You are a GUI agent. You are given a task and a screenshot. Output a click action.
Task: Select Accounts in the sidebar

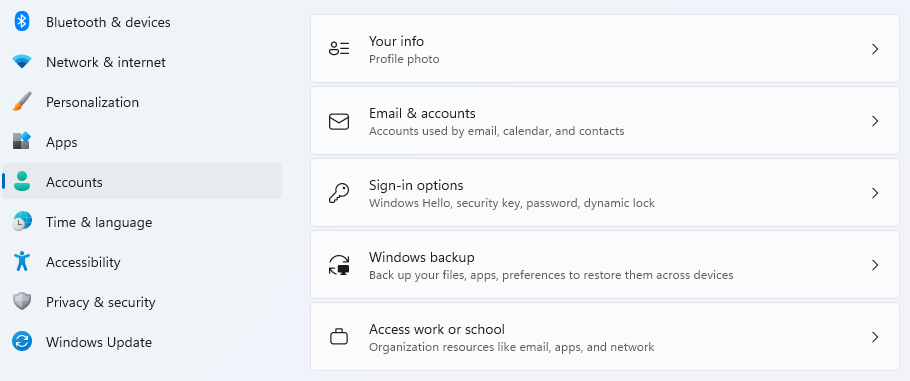point(142,181)
